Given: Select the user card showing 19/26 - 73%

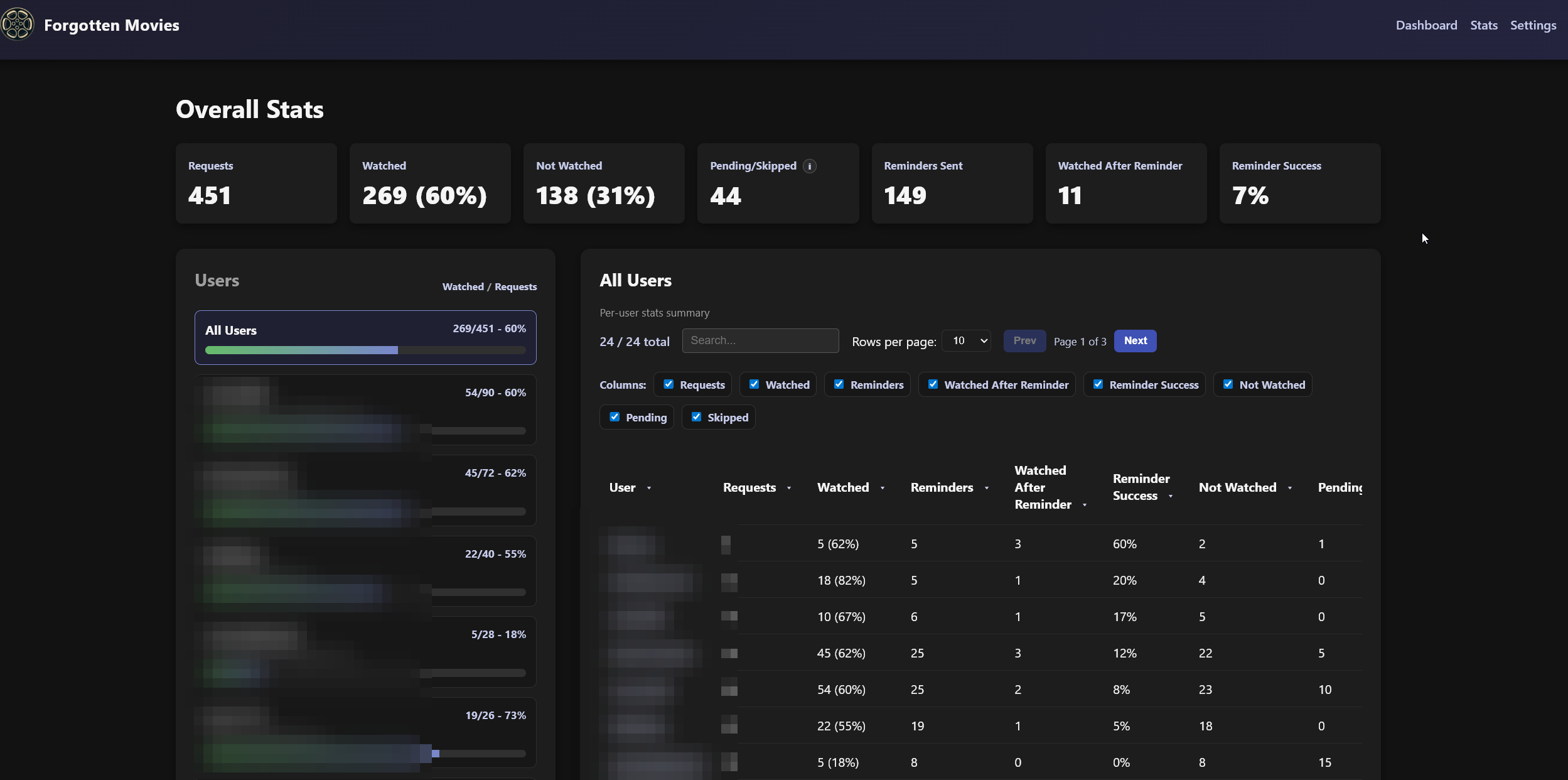Looking at the screenshot, I should (x=365, y=732).
